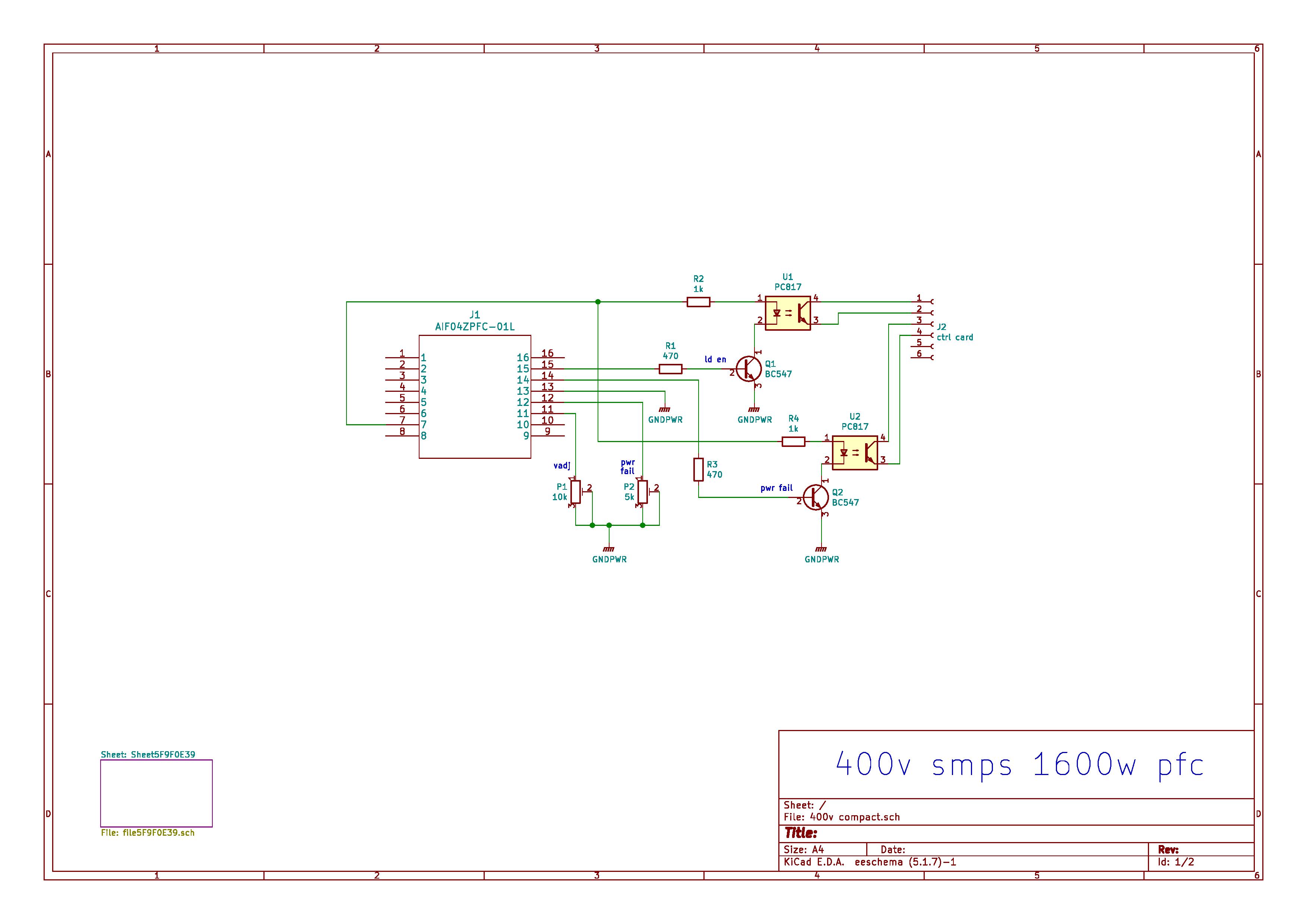
Task: Select the Q2 BC547 transistor symbol
Action: [x=815, y=497]
